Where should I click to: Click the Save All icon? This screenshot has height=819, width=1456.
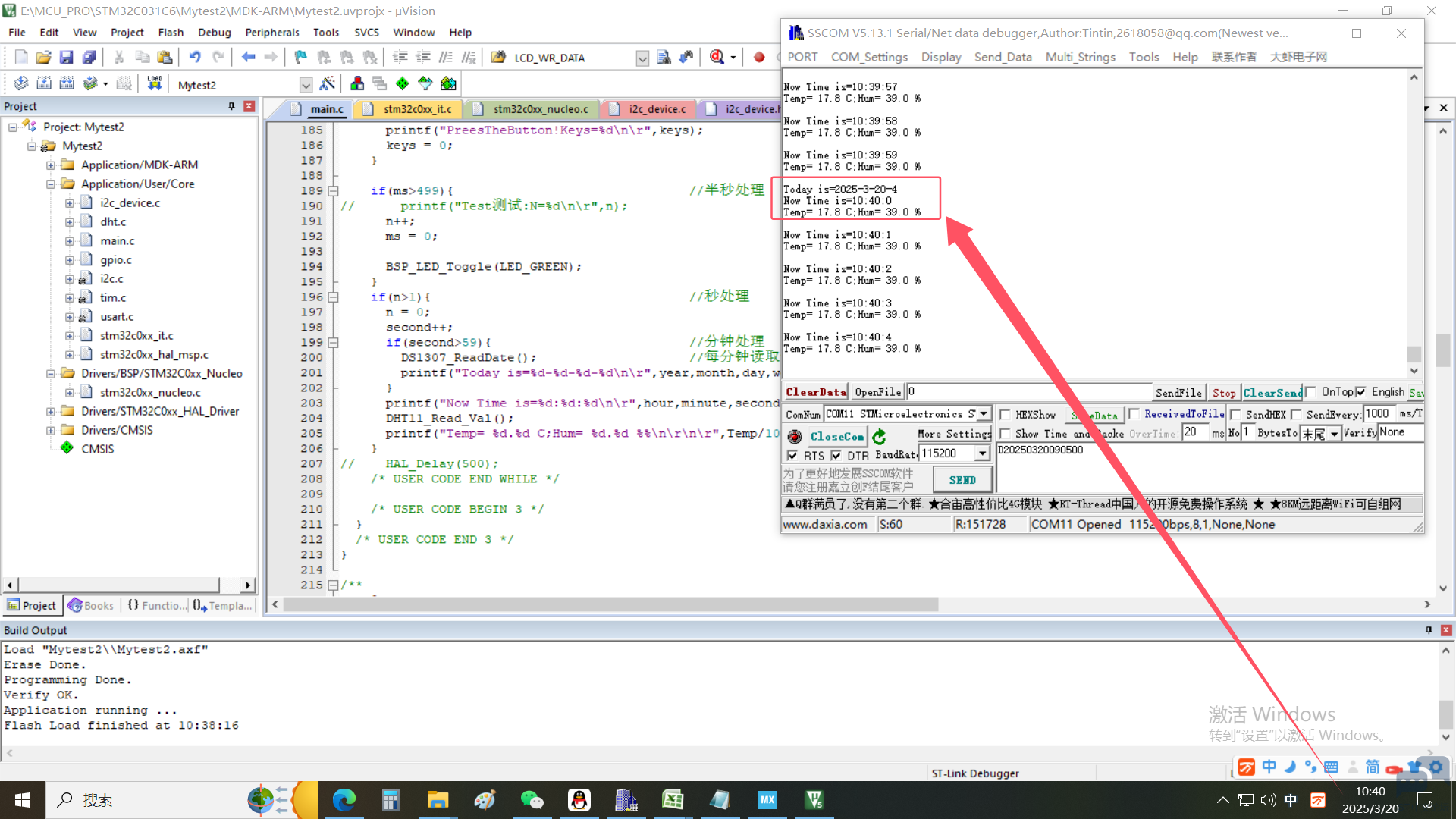point(89,57)
